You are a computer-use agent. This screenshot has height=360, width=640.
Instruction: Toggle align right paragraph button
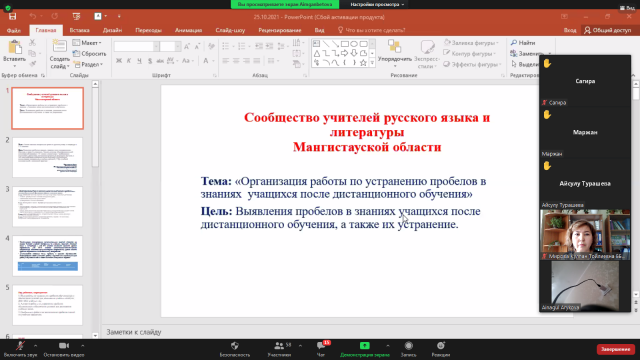[x=246, y=61]
